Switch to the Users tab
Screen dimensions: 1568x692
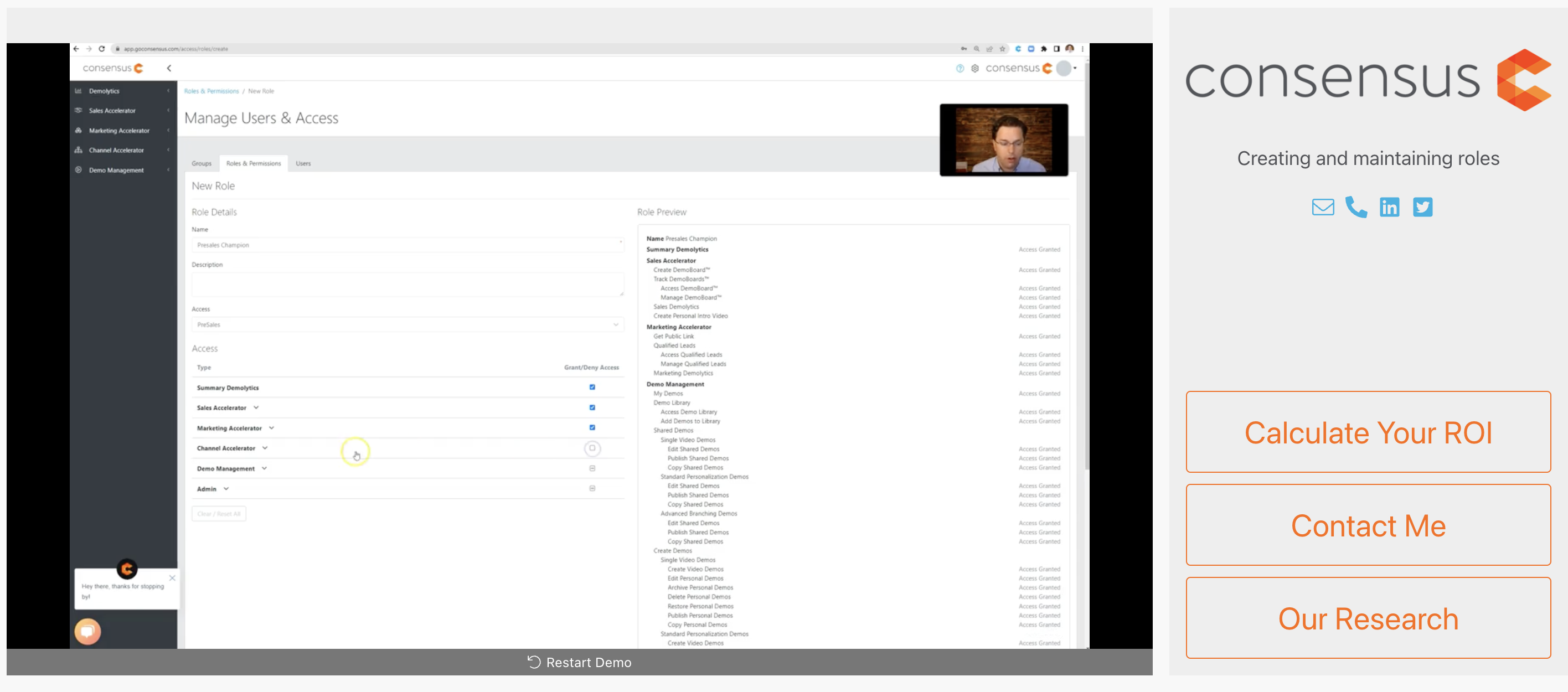pos(303,163)
